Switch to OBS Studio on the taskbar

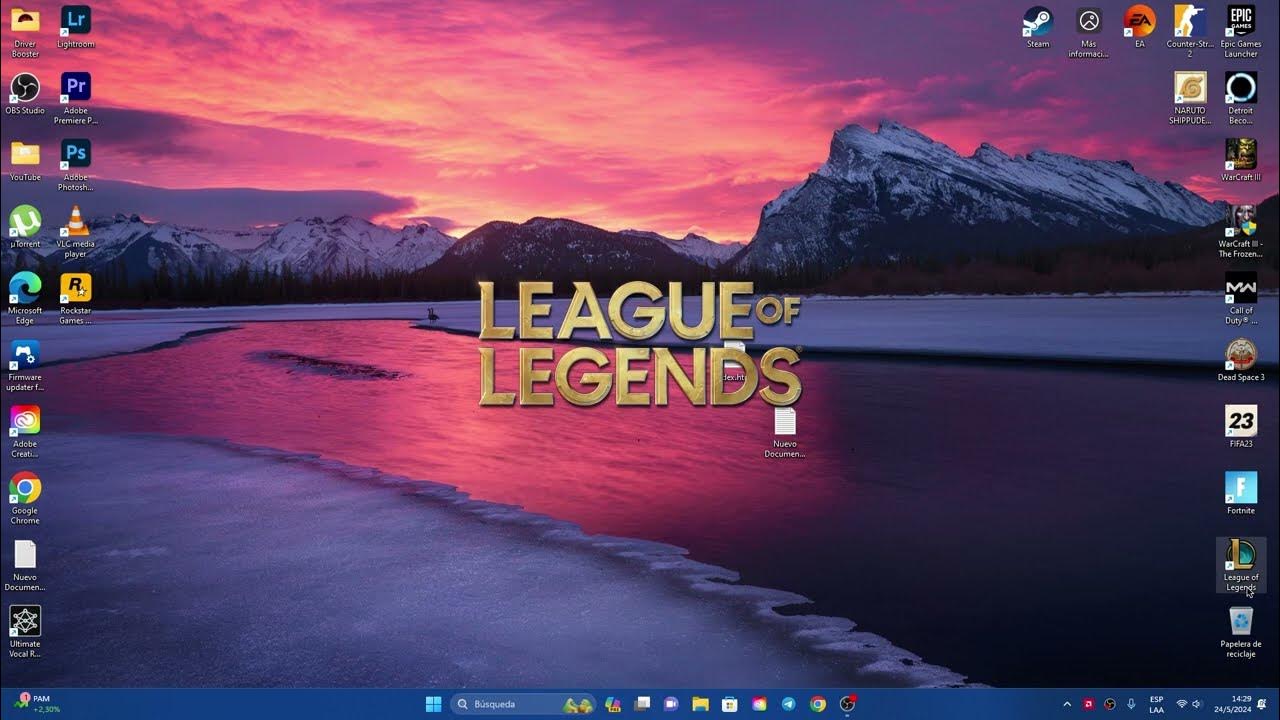(x=848, y=704)
